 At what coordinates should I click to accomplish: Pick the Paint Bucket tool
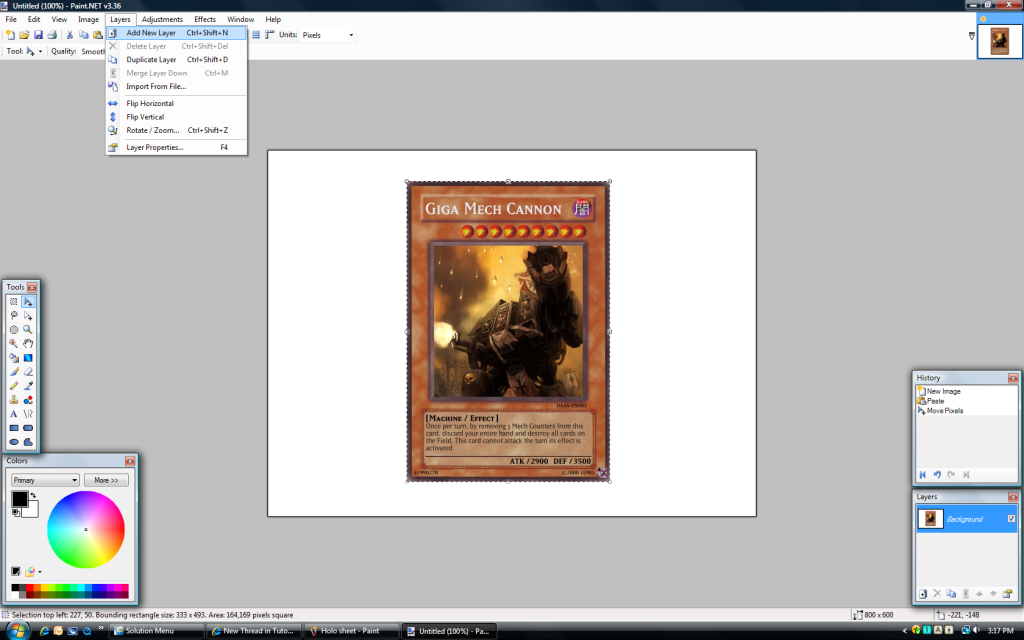click(x=14, y=357)
